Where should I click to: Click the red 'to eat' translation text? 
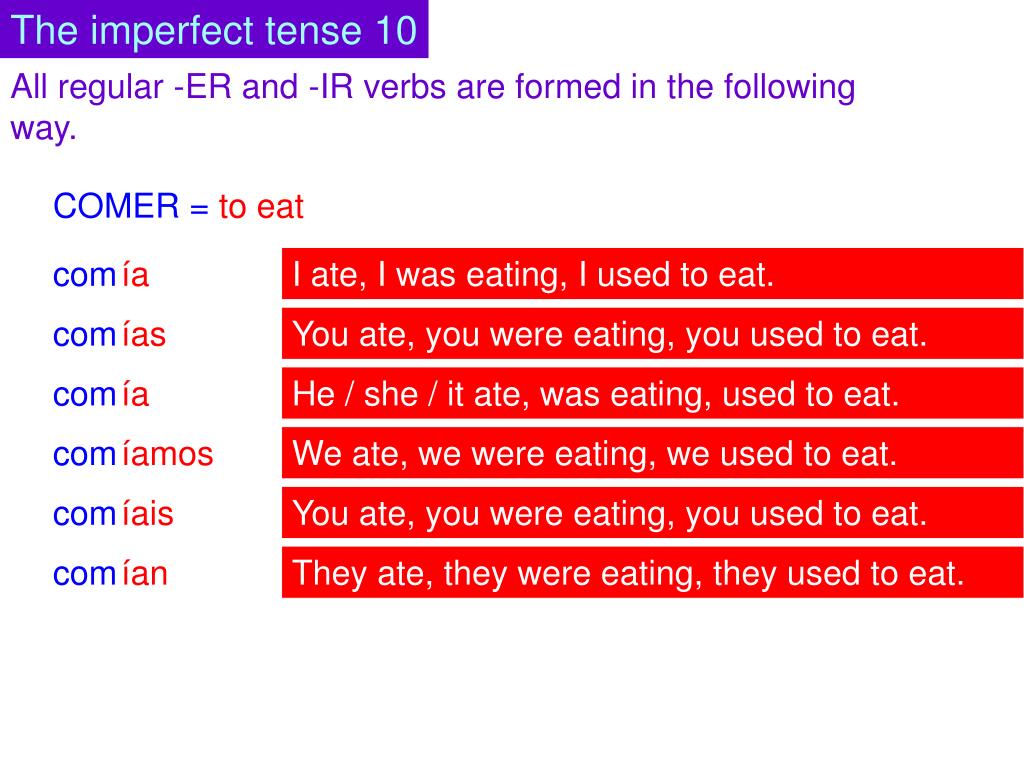(261, 207)
